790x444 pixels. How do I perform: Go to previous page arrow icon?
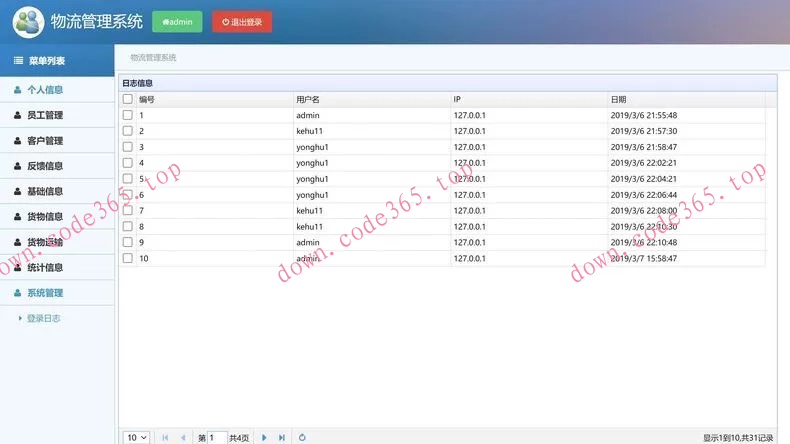(183, 437)
